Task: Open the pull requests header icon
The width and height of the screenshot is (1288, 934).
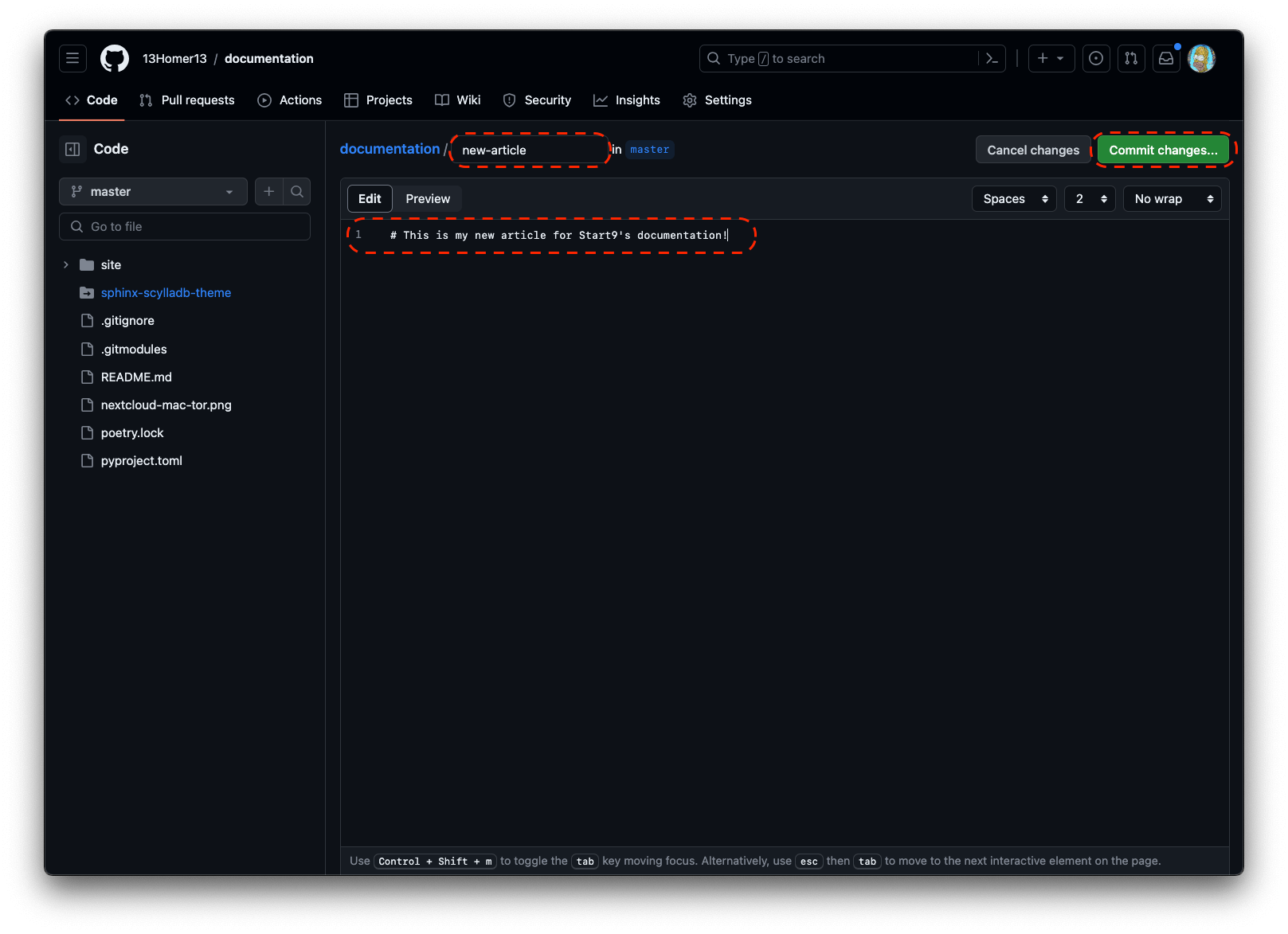Action: 1131,58
